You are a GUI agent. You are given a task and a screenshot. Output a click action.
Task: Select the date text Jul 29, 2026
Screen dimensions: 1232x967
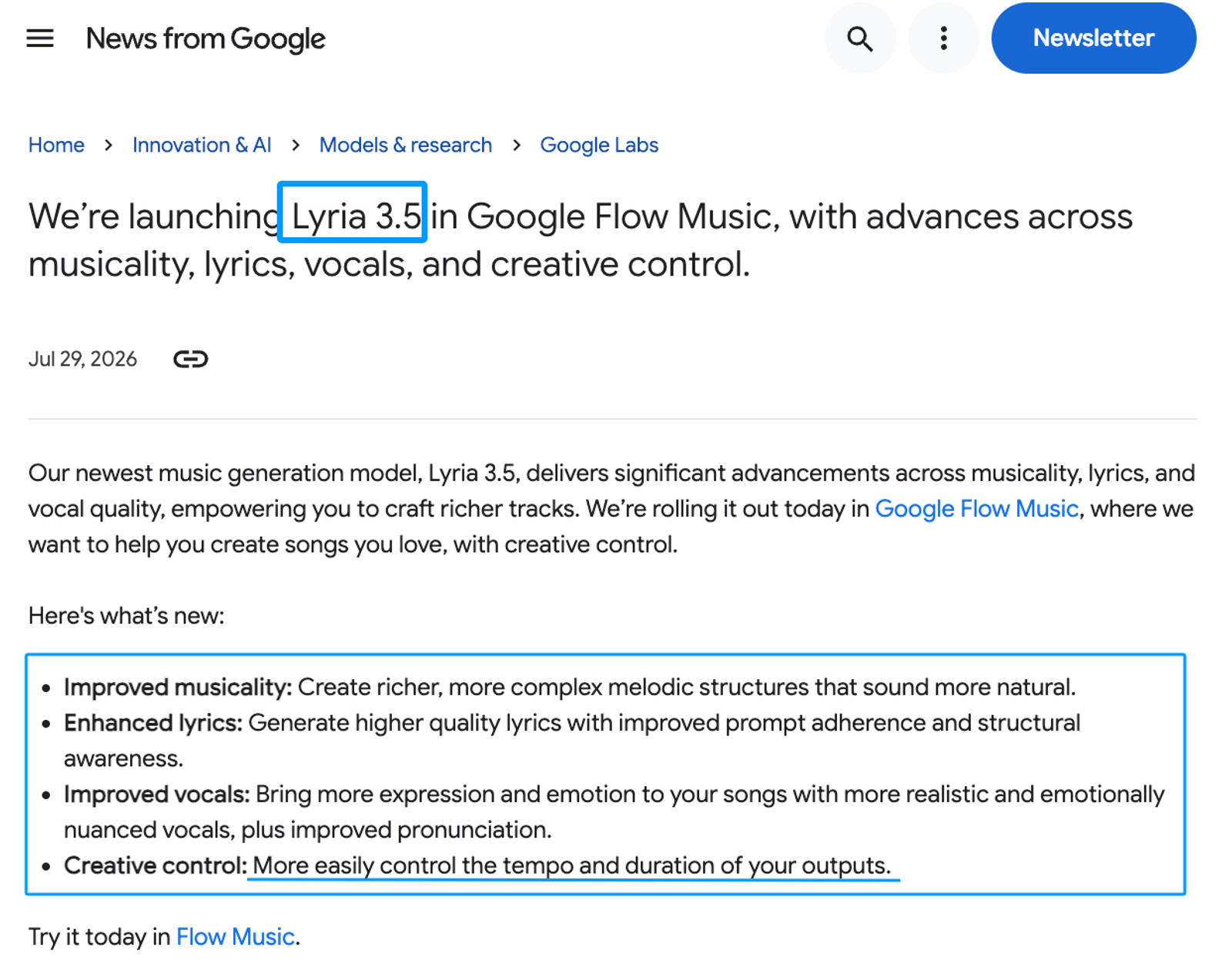coord(82,359)
